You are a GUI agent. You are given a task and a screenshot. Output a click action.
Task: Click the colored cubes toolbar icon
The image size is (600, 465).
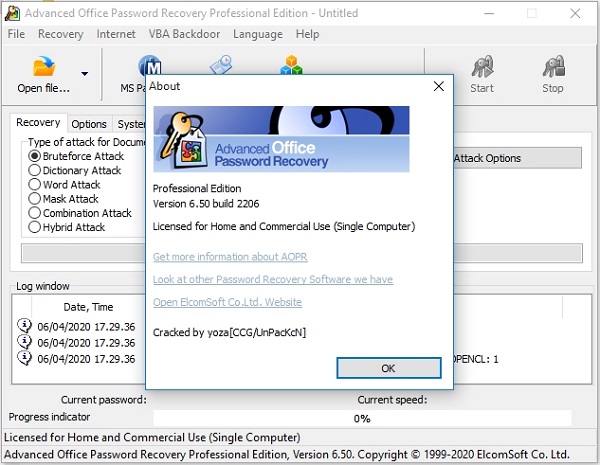click(x=292, y=65)
